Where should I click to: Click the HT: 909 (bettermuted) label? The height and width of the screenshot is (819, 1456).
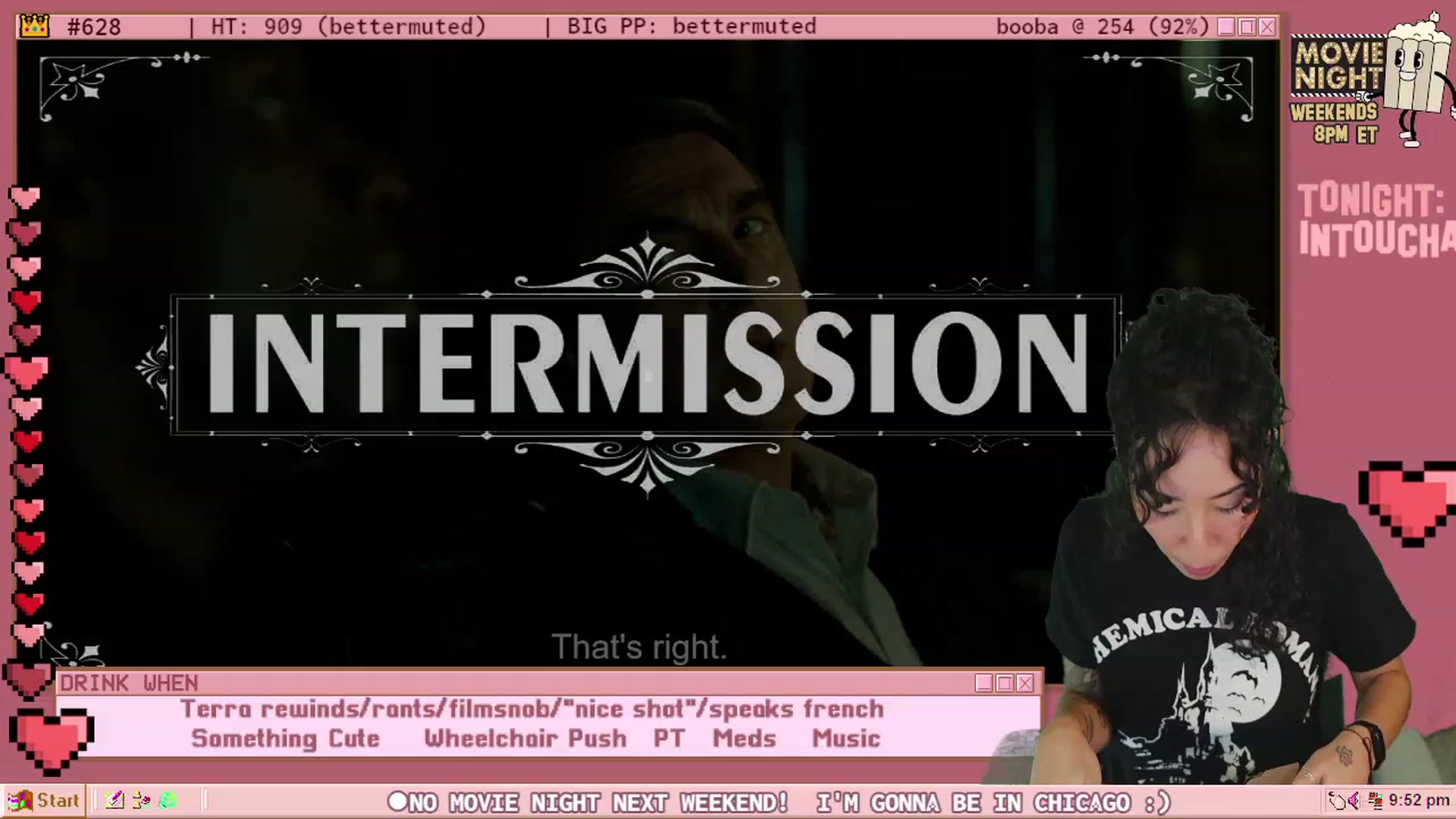click(348, 27)
